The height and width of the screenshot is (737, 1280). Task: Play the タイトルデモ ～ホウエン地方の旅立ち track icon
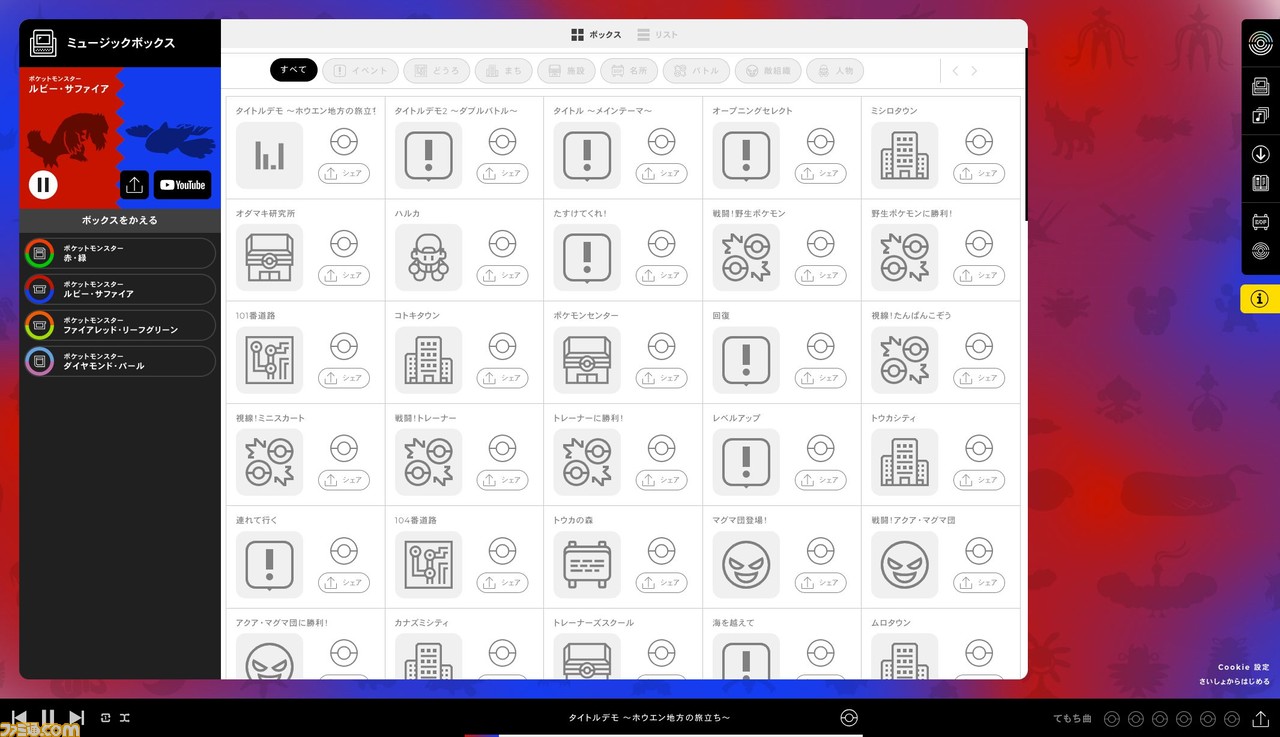(x=269, y=155)
